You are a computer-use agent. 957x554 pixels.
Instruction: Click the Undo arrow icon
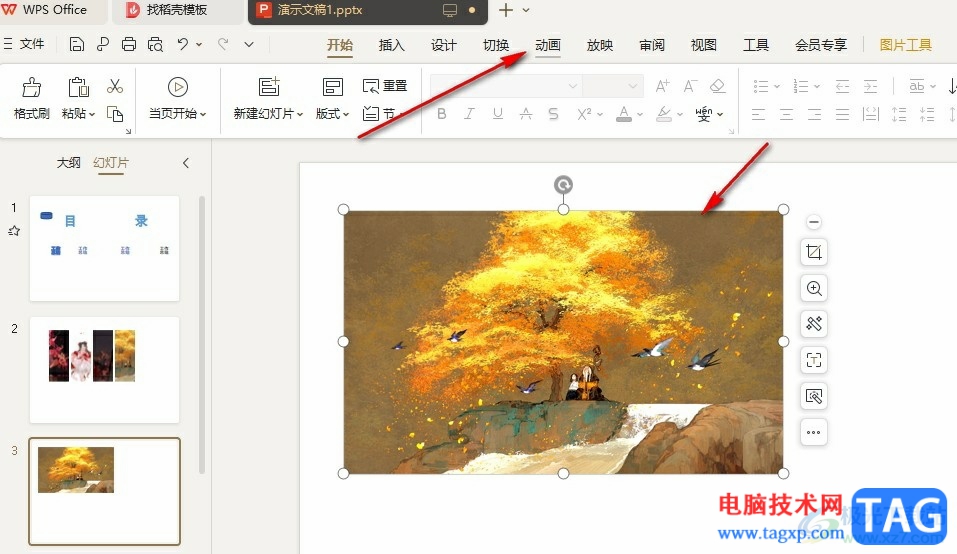[x=182, y=44]
